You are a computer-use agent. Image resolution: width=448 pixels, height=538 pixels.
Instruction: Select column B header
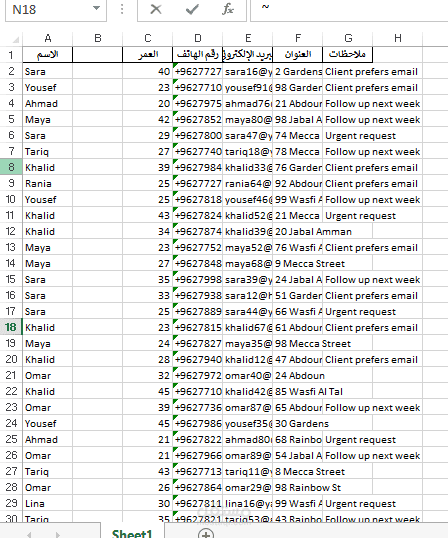click(98, 38)
